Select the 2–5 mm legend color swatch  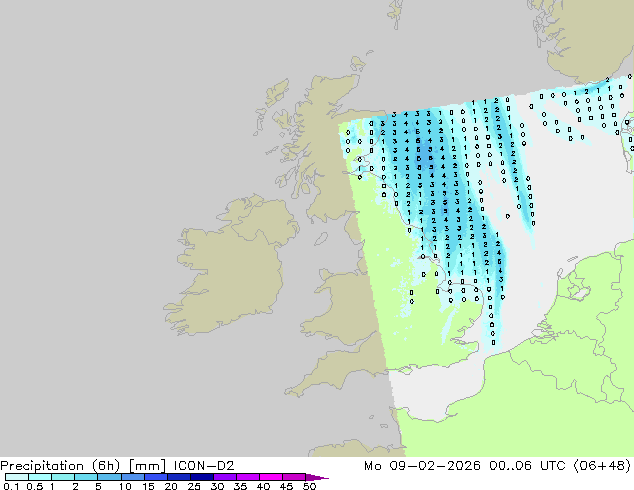(x=86, y=477)
